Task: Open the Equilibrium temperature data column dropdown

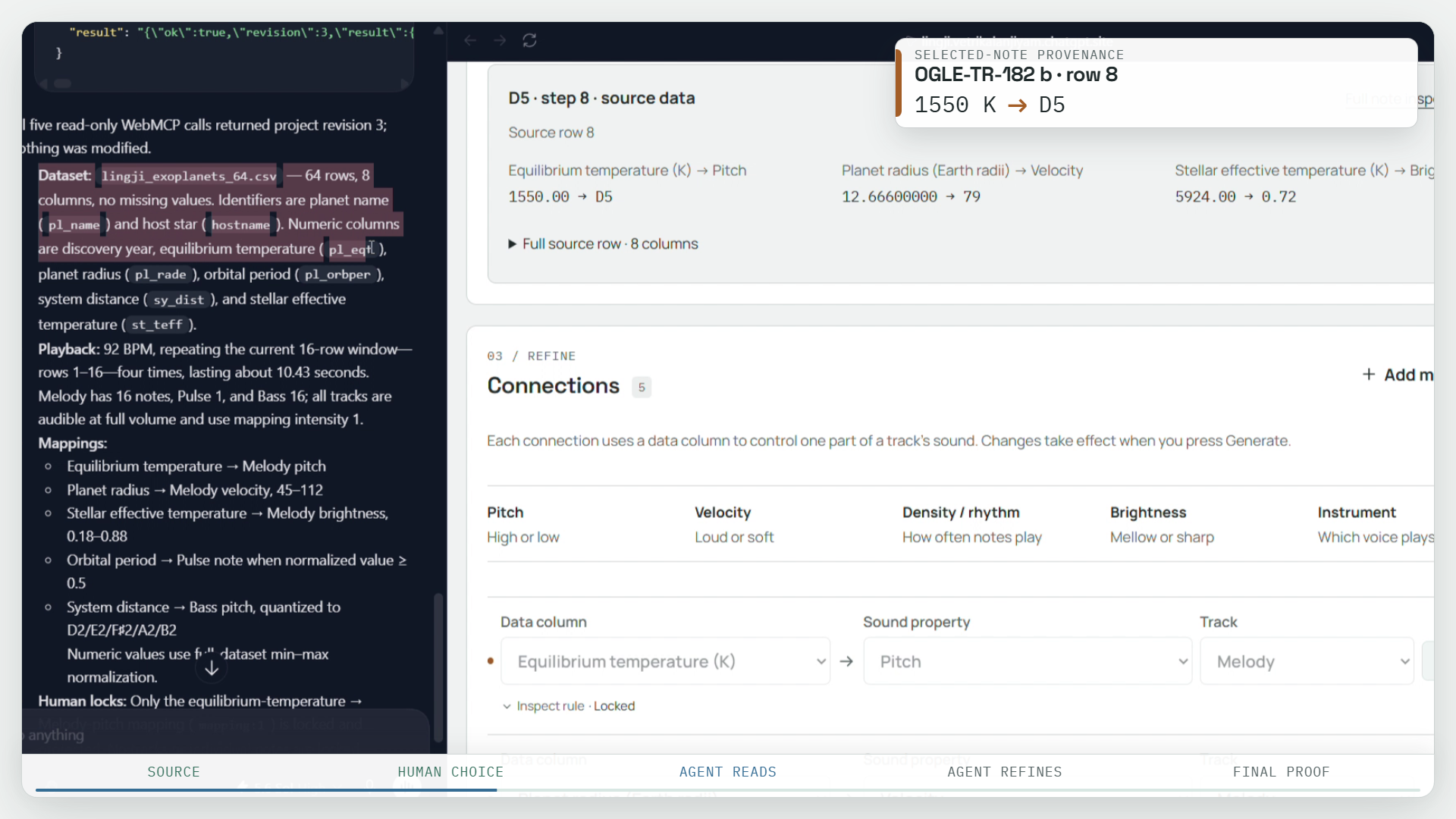Action: pyautogui.click(x=665, y=661)
